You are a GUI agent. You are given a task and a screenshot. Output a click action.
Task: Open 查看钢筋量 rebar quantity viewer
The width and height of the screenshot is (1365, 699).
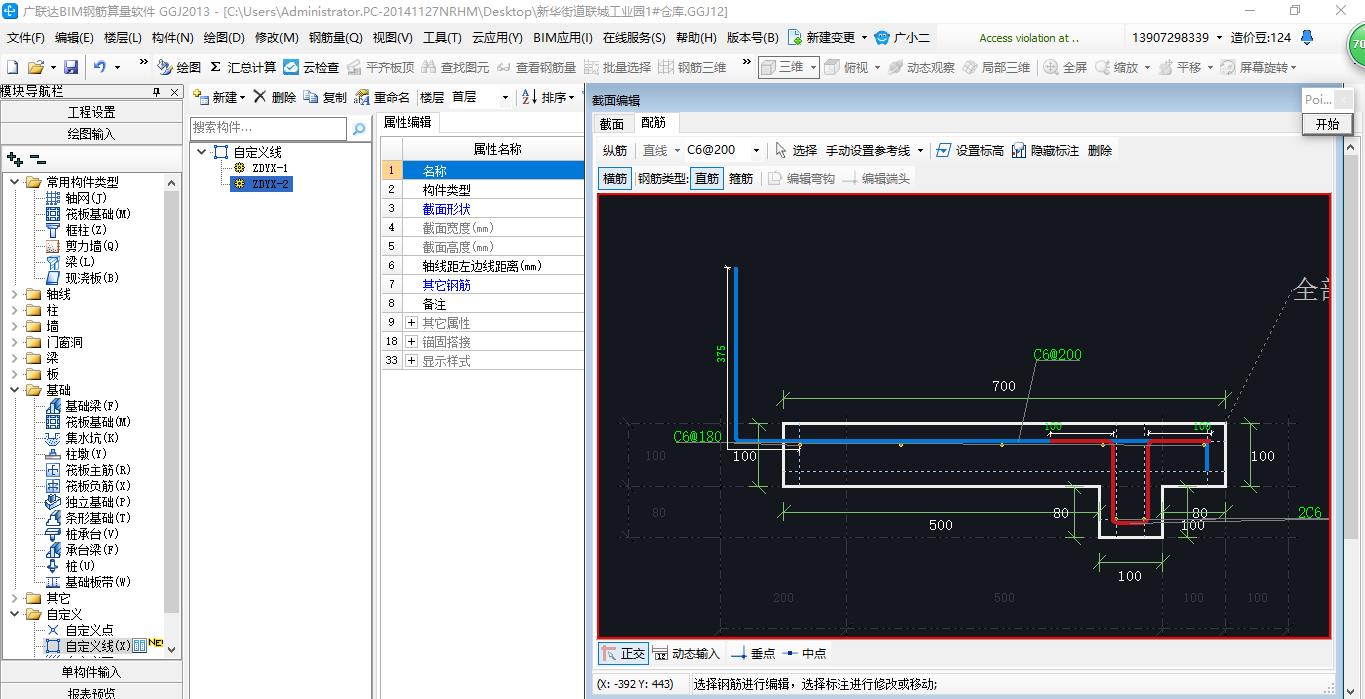pyautogui.click(x=537, y=67)
